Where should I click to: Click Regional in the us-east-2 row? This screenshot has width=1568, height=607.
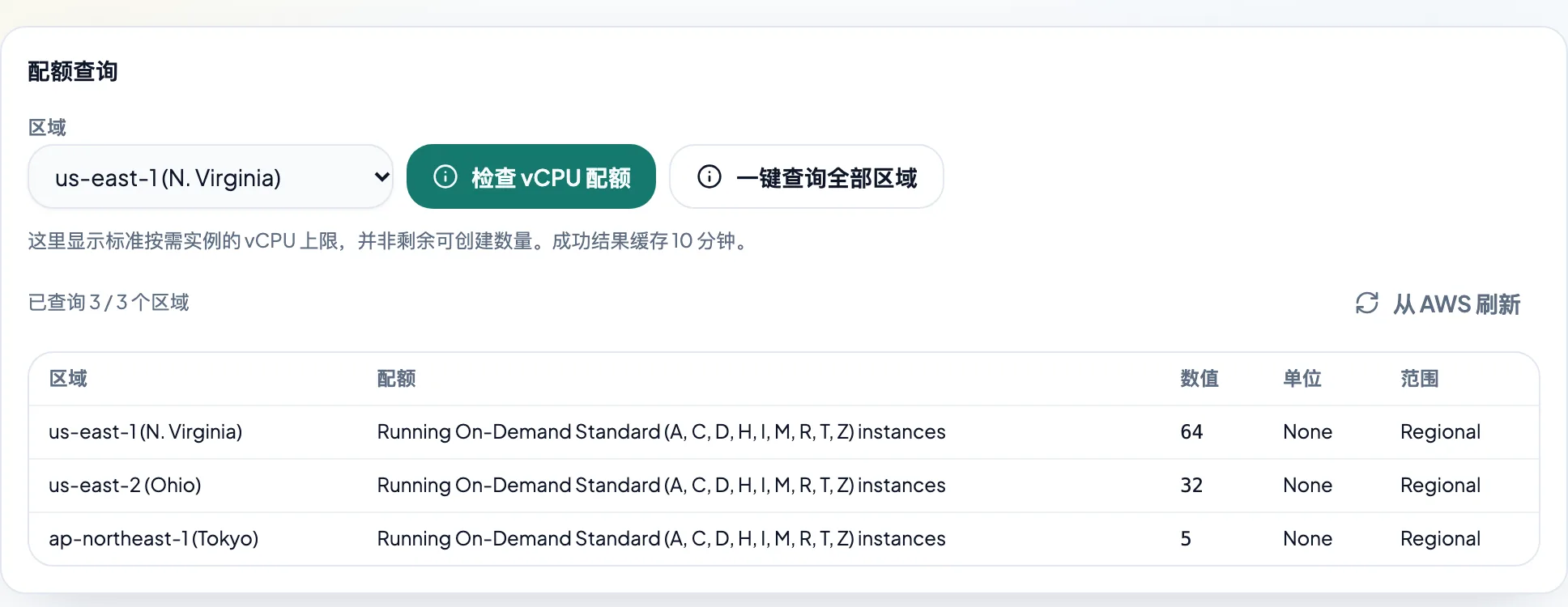[x=1441, y=485]
